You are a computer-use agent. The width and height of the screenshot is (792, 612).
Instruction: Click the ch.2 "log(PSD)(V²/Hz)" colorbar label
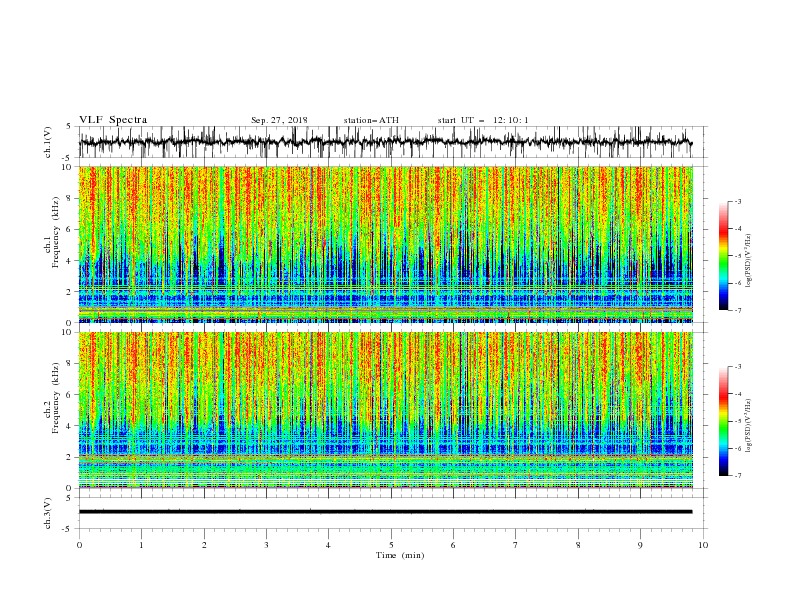pos(749,426)
